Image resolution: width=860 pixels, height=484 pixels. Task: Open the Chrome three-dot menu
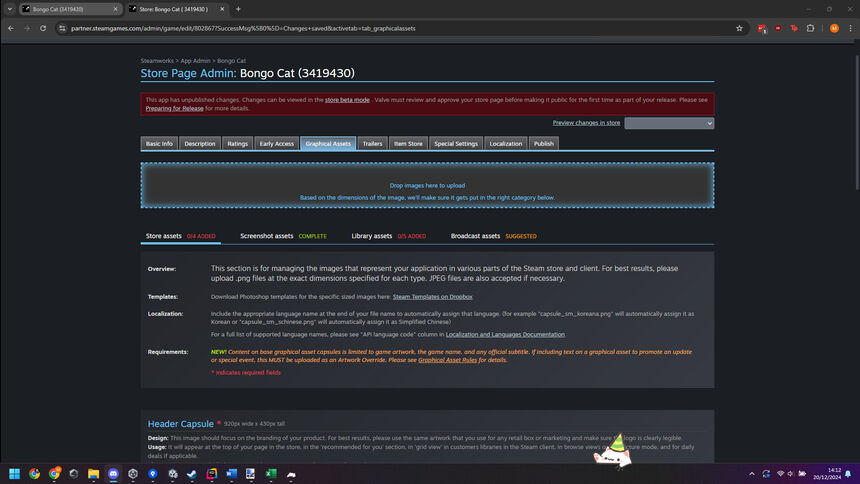click(848, 28)
